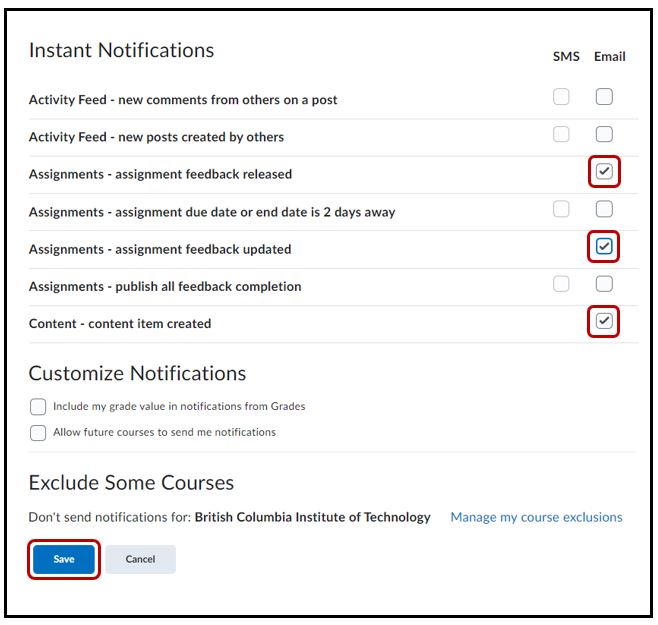
Task: Click the Email column header
Action: (609, 56)
